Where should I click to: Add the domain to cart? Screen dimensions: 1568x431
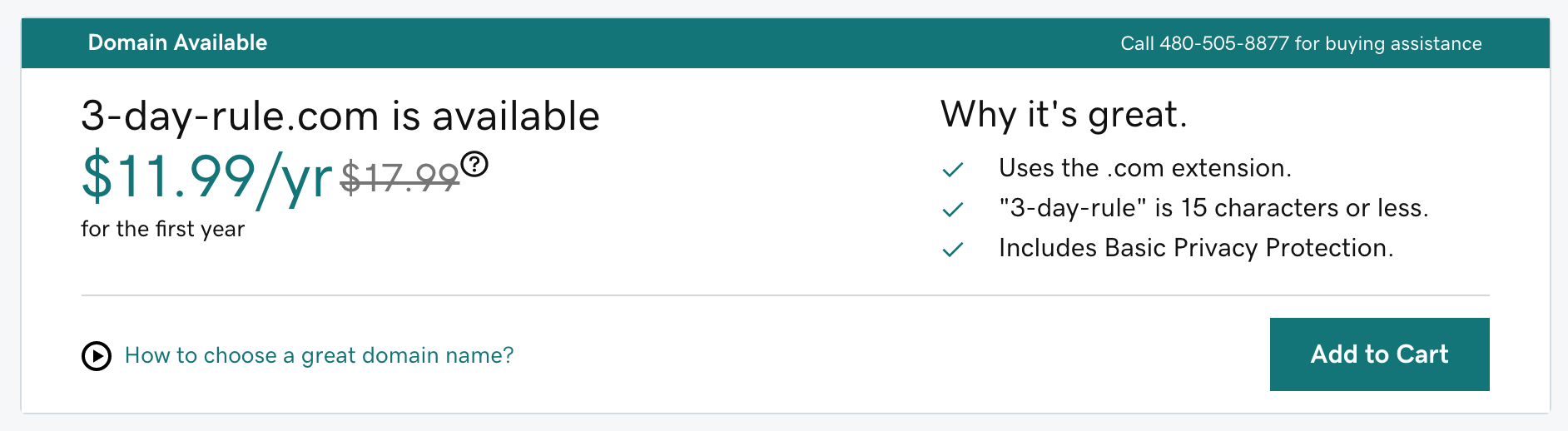[1379, 354]
